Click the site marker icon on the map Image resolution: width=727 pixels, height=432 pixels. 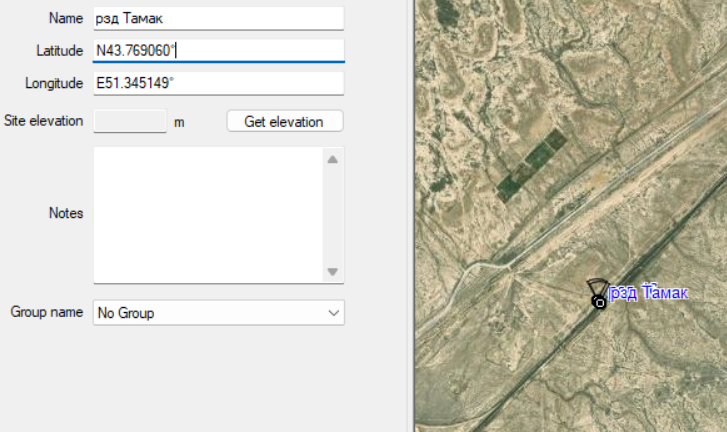[597, 297]
